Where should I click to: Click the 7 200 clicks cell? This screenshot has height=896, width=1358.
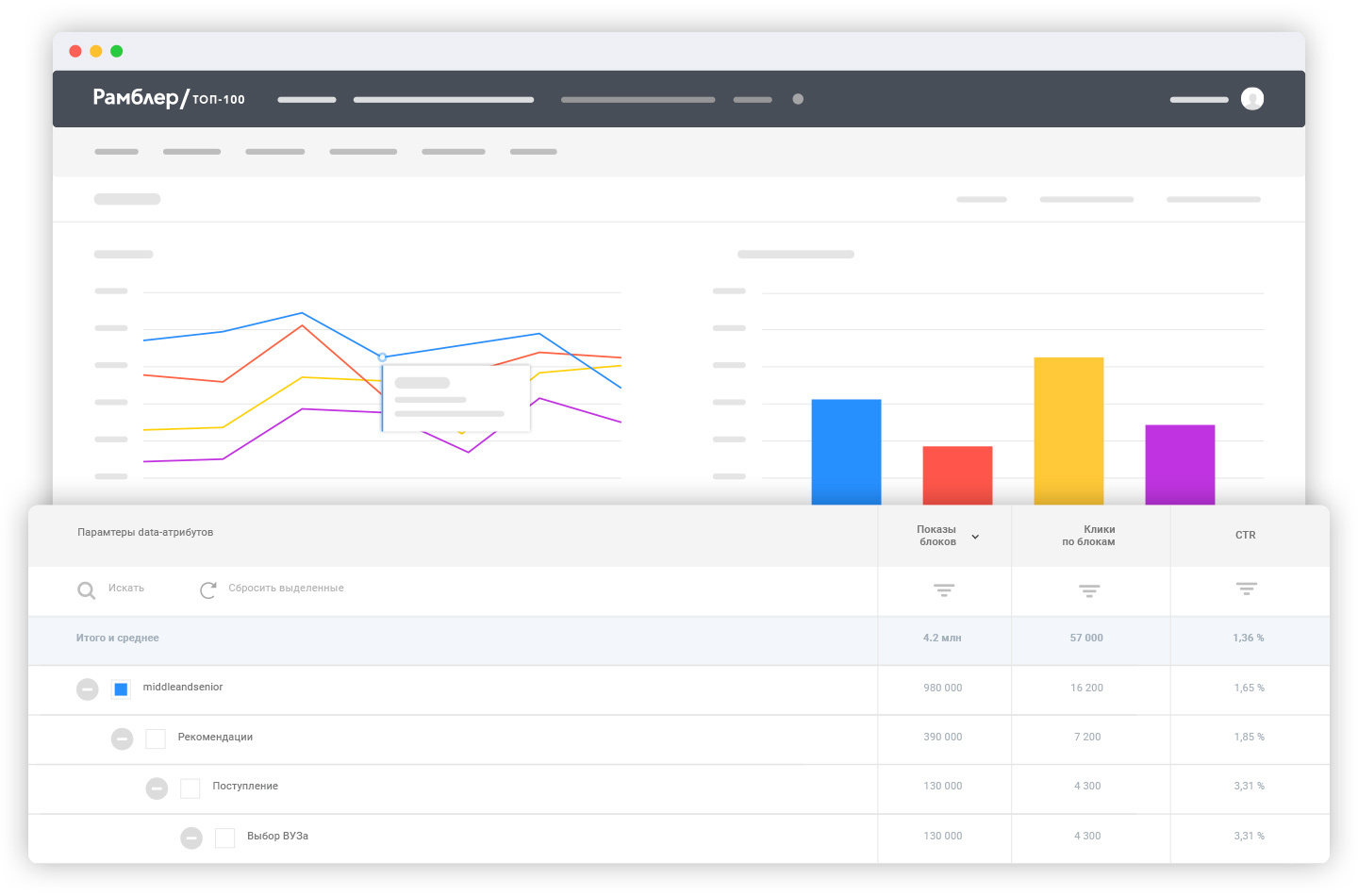[x=1087, y=737]
